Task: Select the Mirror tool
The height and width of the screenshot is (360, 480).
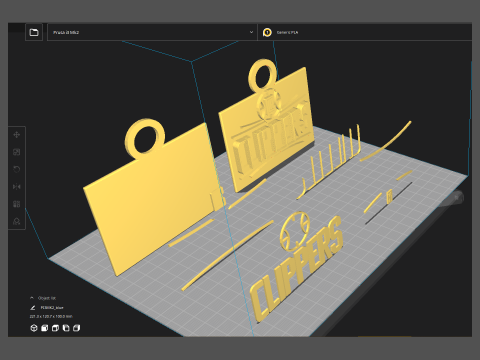Action: pos(17,187)
